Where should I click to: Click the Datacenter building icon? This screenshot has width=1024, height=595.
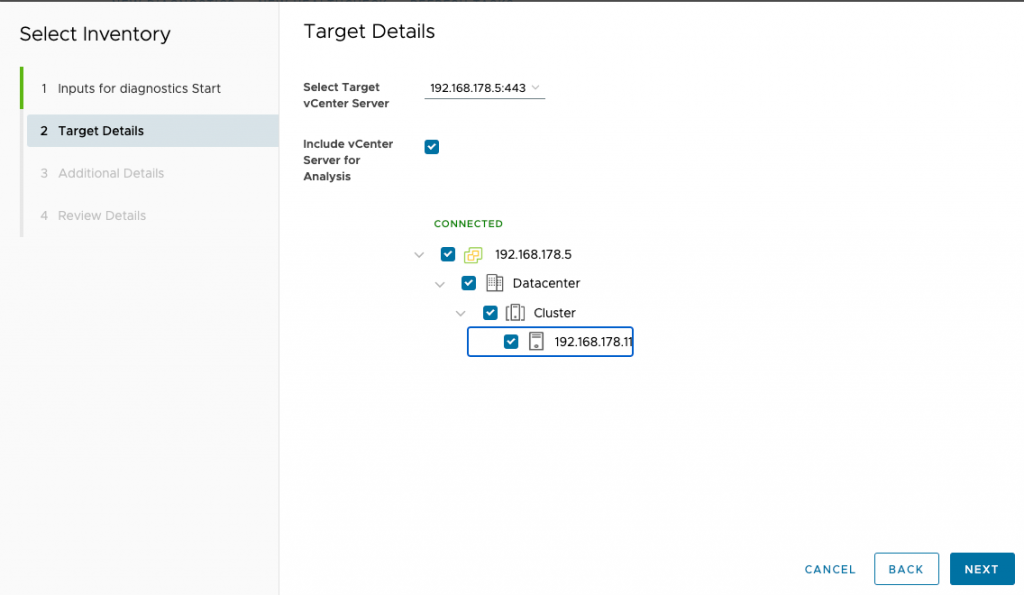pos(494,283)
